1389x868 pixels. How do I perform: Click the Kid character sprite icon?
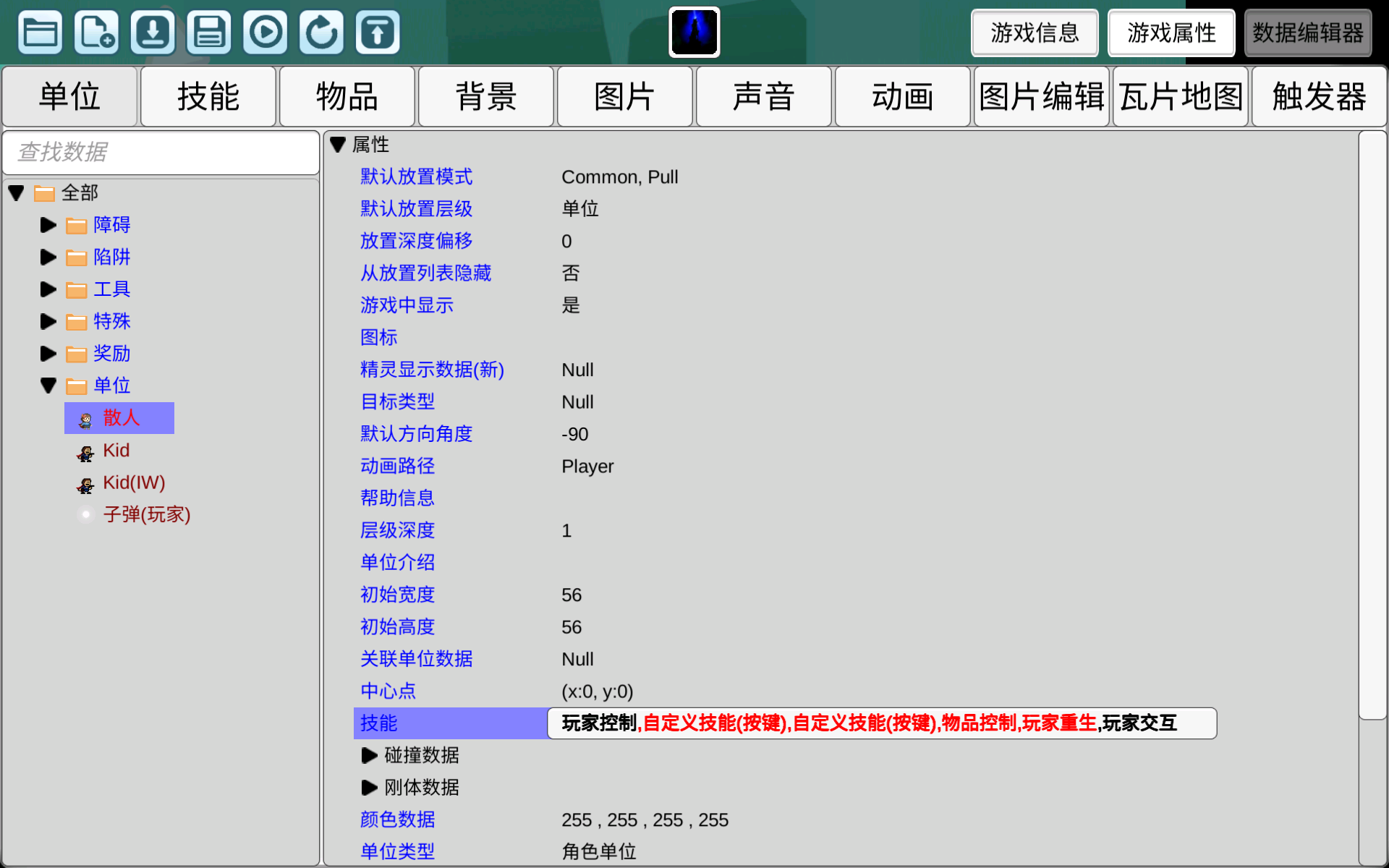[x=85, y=454]
